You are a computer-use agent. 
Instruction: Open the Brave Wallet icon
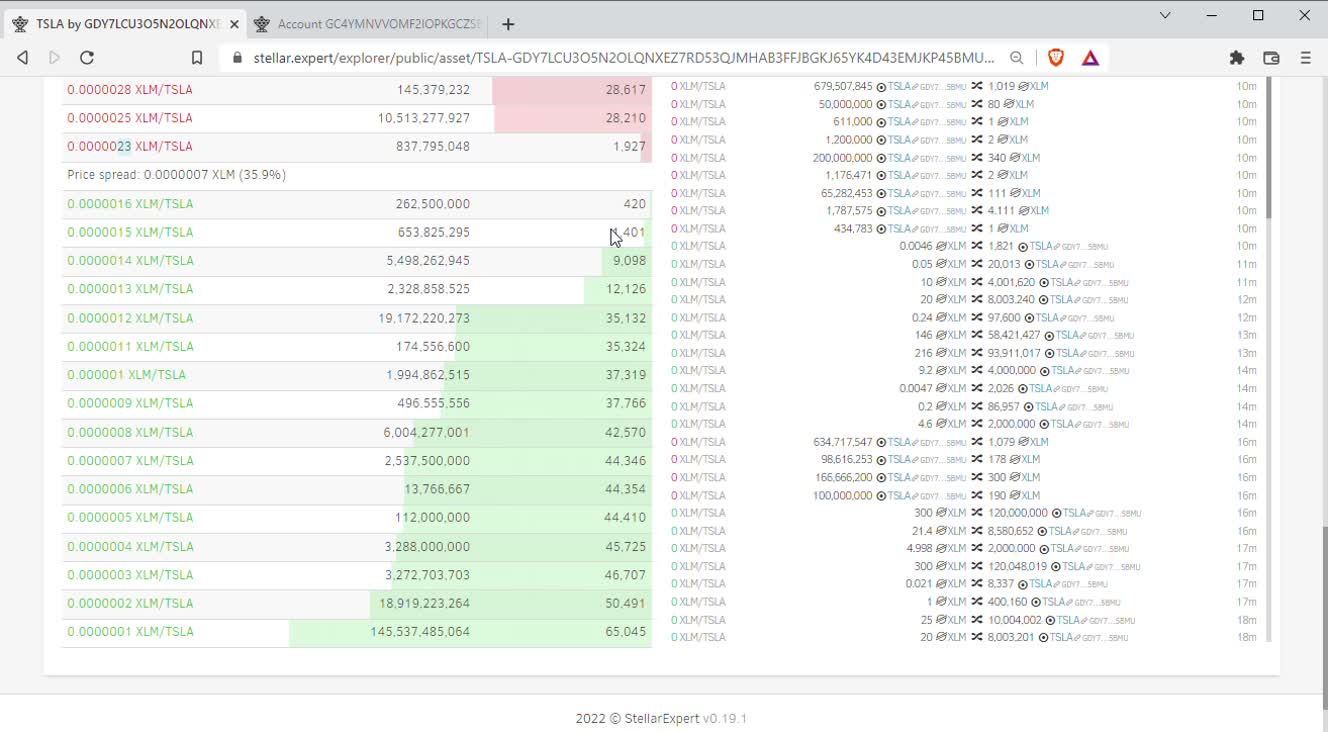click(1271, 58)
